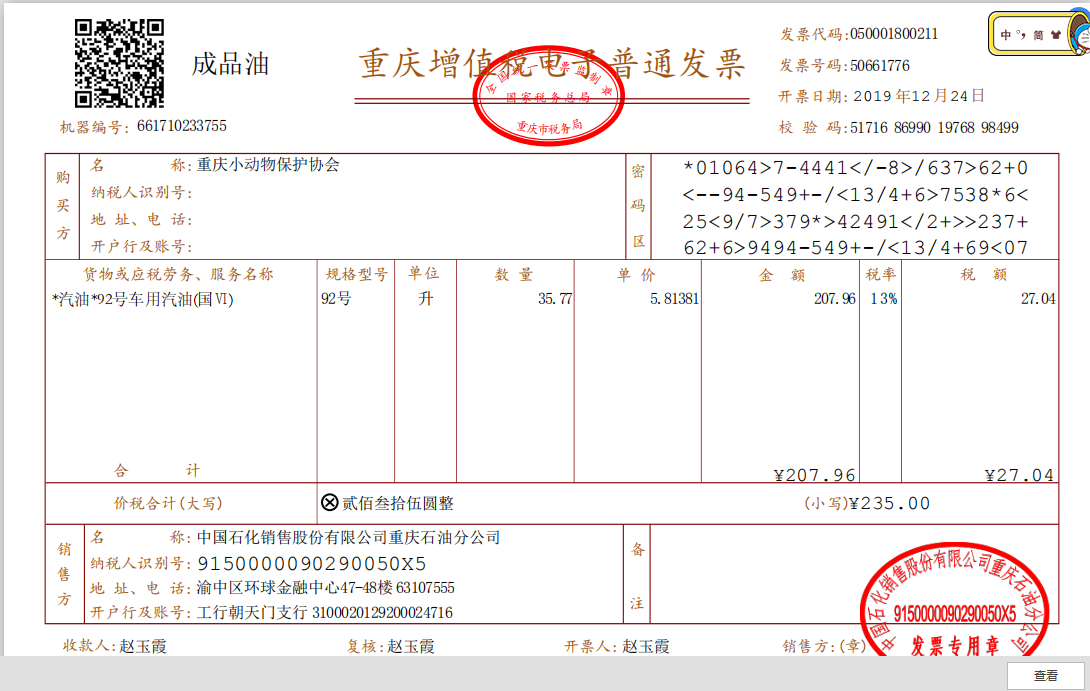
Task: Click the seller's red 发票专用章 stamp
Action: pos(954,601)
